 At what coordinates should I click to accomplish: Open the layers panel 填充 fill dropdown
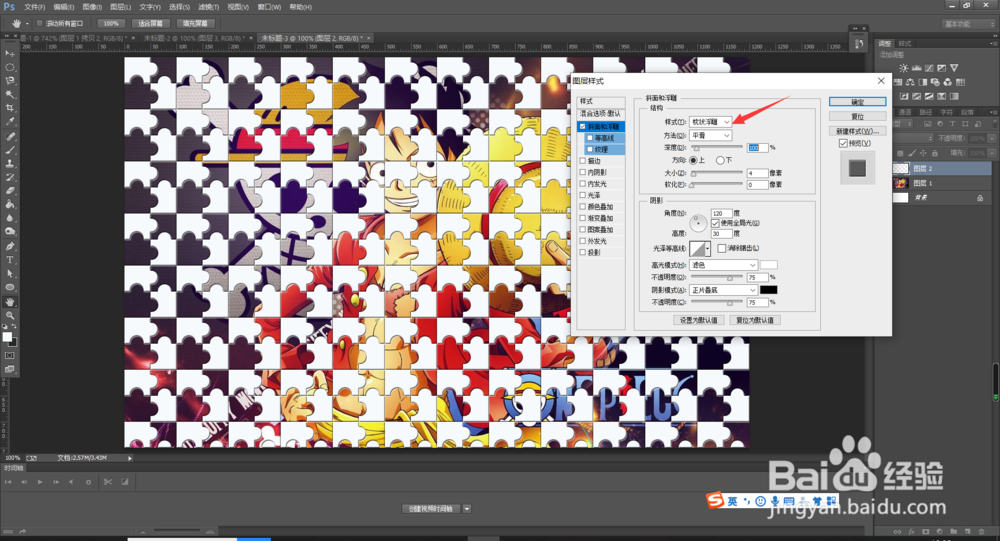[992, 153]
